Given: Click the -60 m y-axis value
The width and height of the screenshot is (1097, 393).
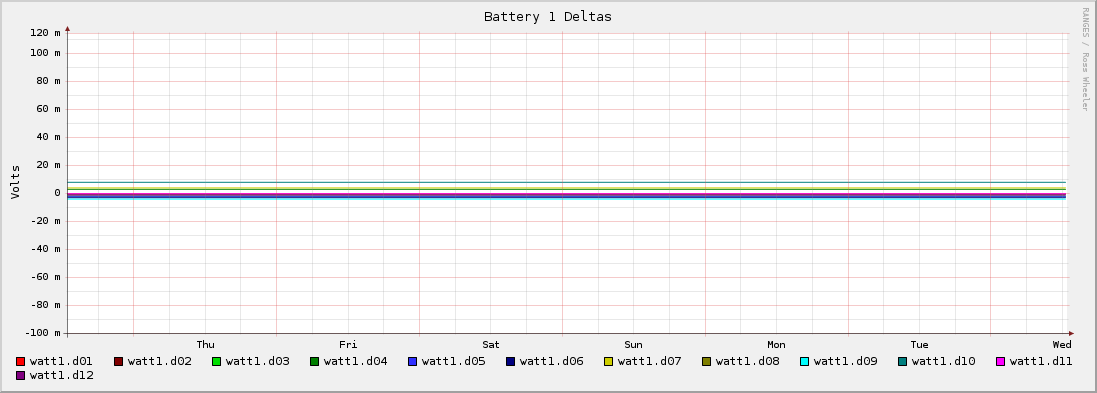Looking at the screenshot, I should [x=45, y=277].
